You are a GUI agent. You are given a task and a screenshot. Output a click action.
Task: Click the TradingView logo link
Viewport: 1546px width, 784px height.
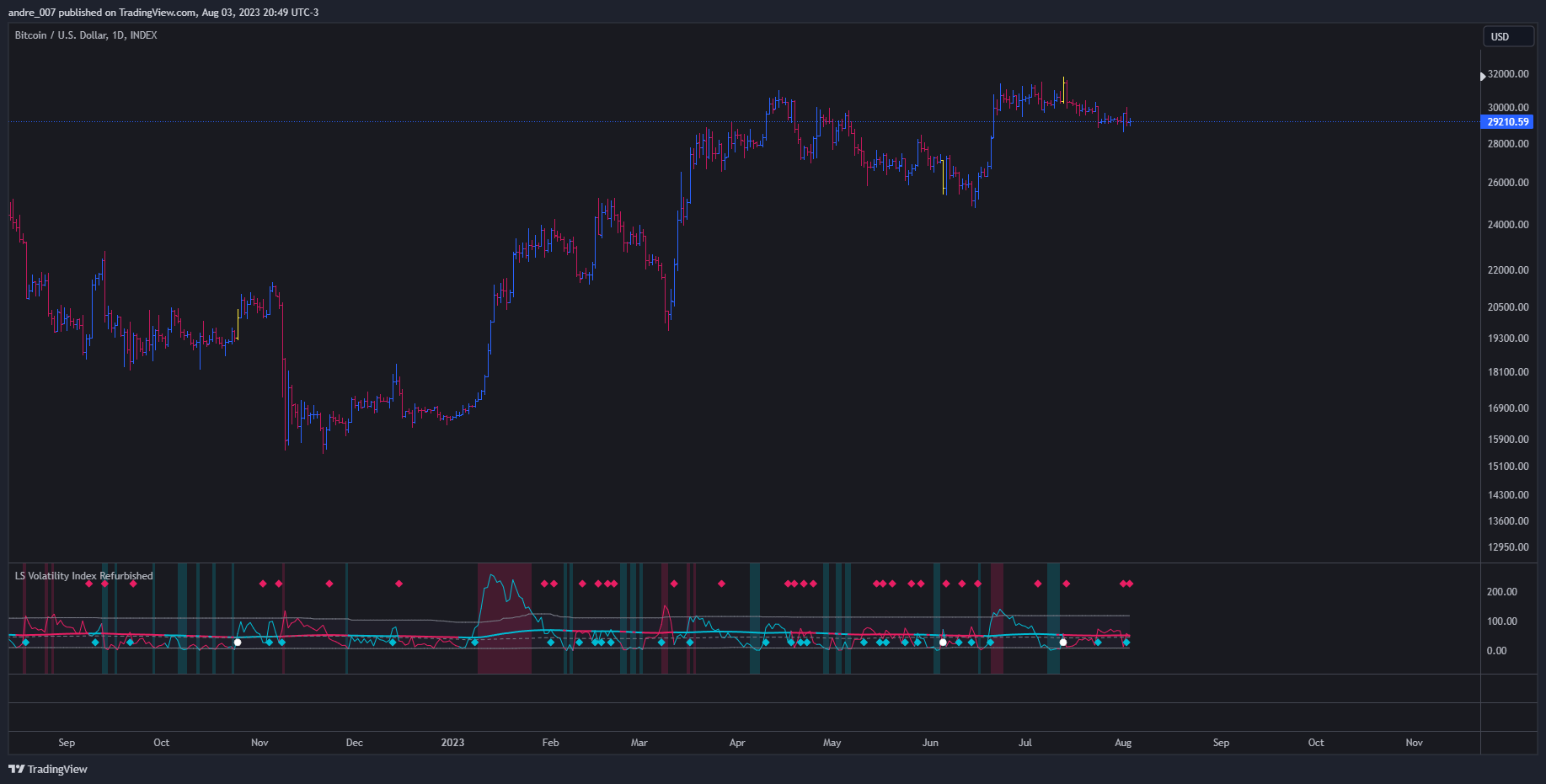[48, 769]
